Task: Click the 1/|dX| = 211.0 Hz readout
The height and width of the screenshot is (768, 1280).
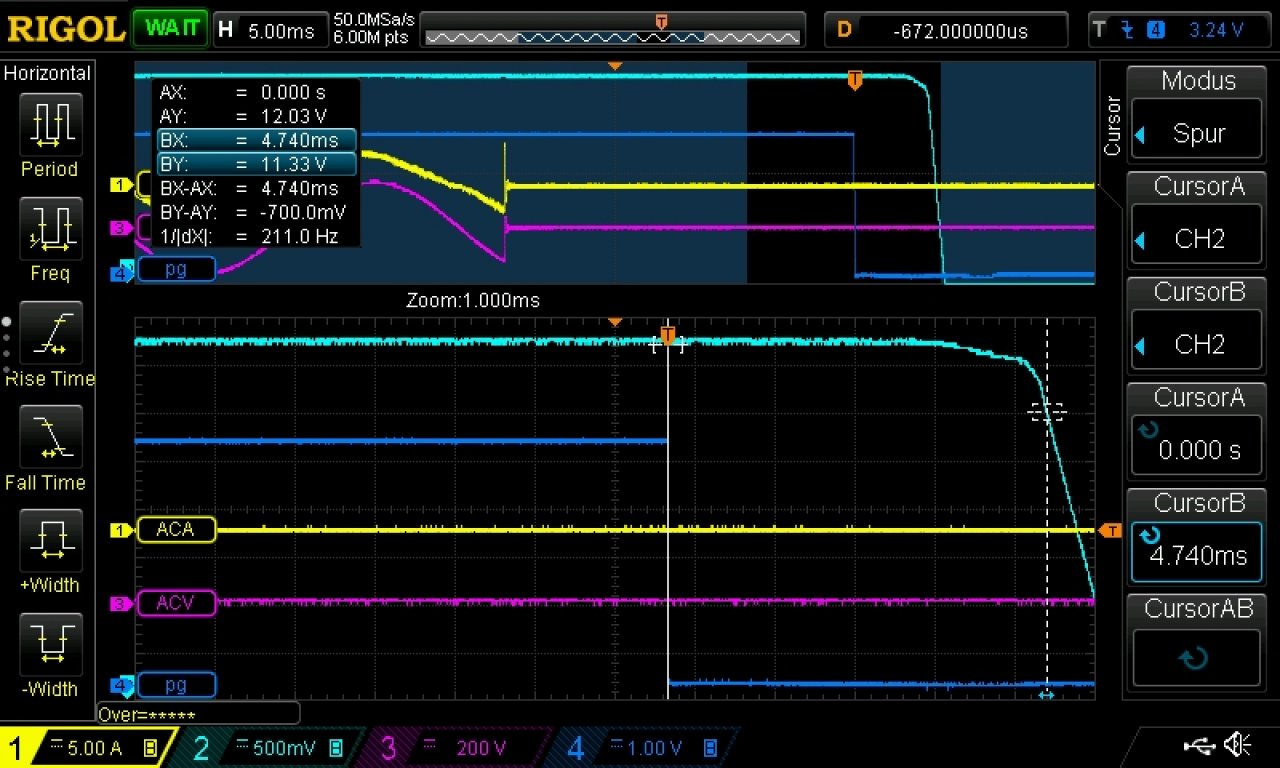Action: coord(256,236)
